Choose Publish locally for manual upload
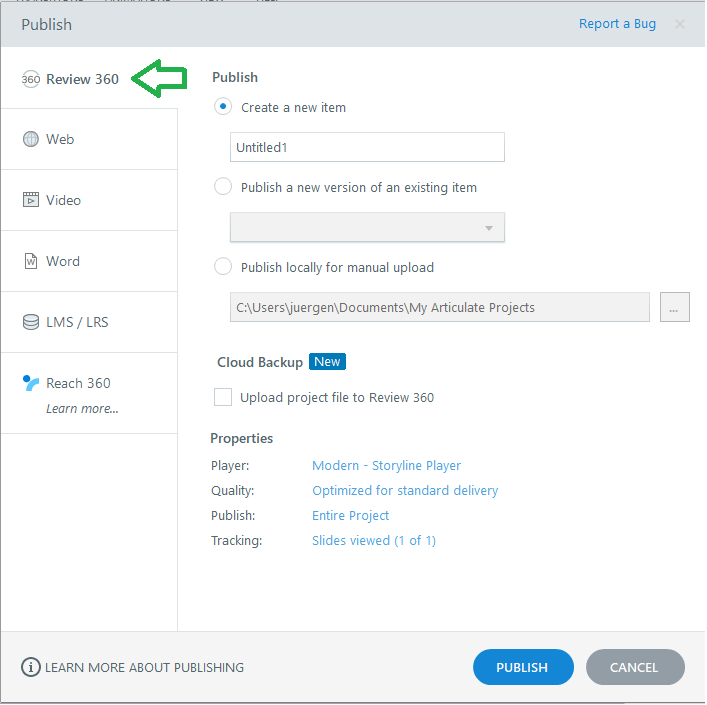 click(x=223, y=267)
